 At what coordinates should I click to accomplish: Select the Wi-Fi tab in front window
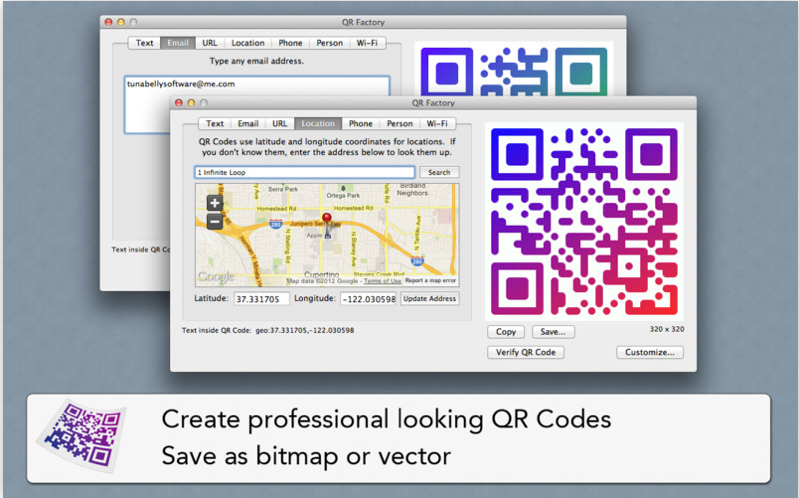pyautogui.click(x=437, y=123)
